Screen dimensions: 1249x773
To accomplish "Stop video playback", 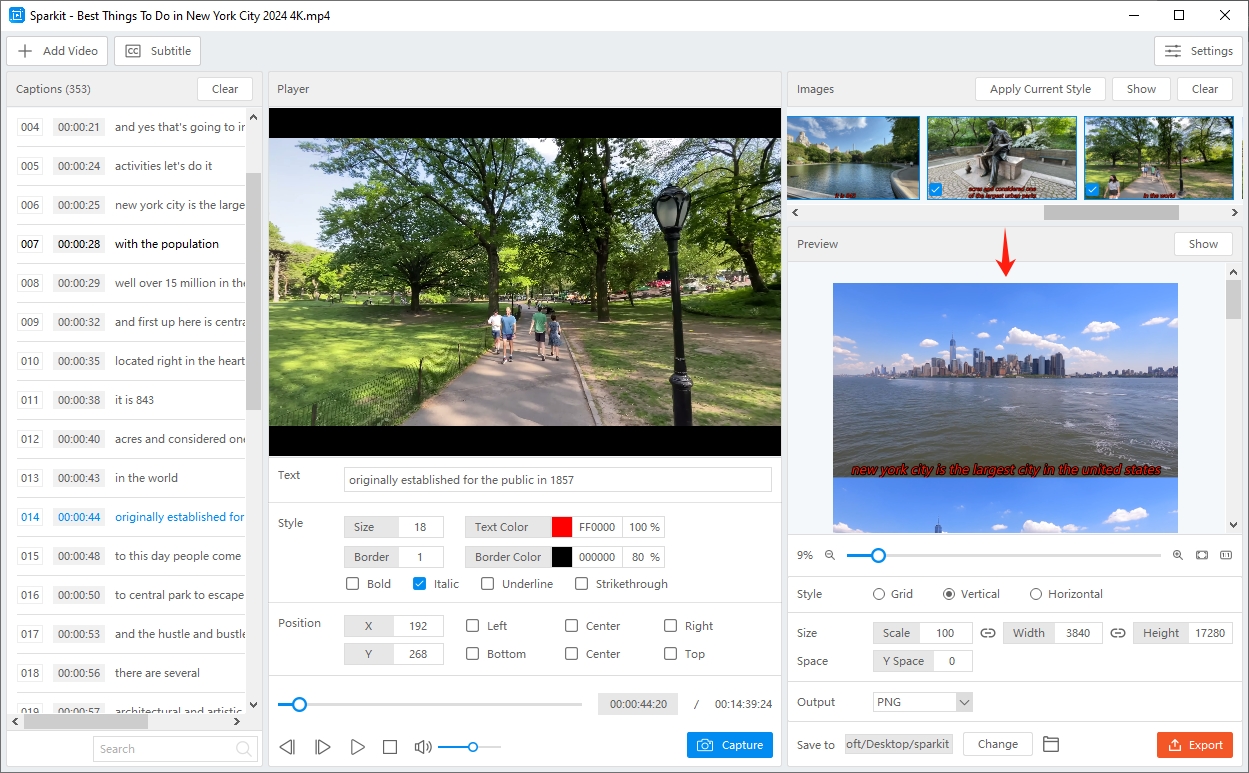I will (x=390, y=746).
